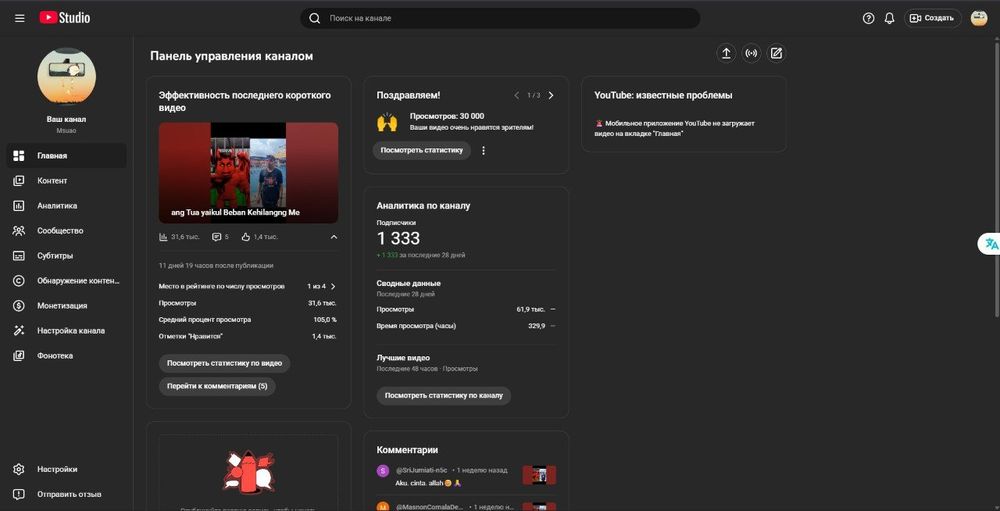Click the '@SriJumiati-n5c' username

[x=422, y=470]
